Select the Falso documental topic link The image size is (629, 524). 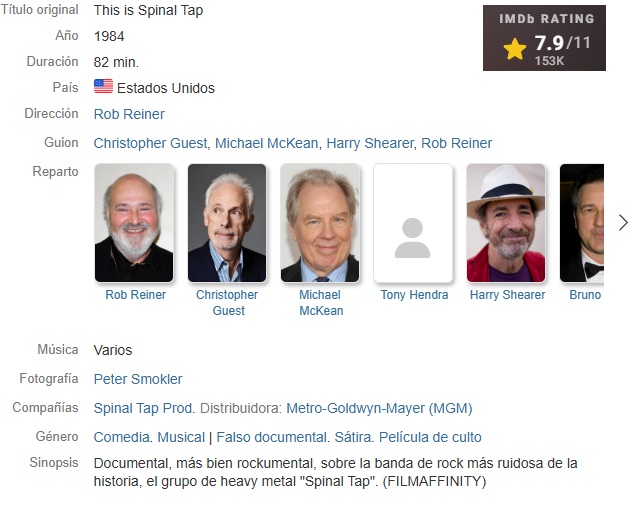tap(272, 437)
